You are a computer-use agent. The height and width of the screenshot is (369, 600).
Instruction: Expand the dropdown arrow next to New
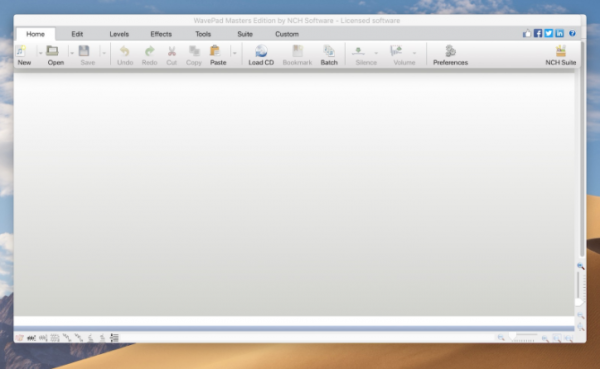point(40,53)
